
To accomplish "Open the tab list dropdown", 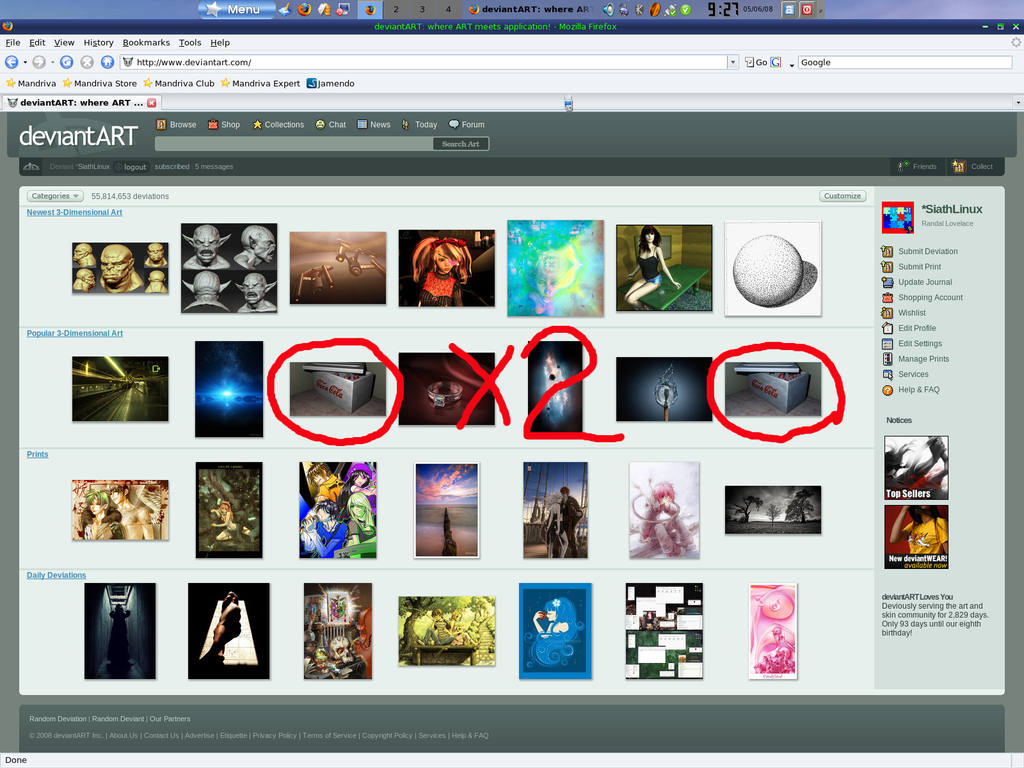I will 1017,103.
